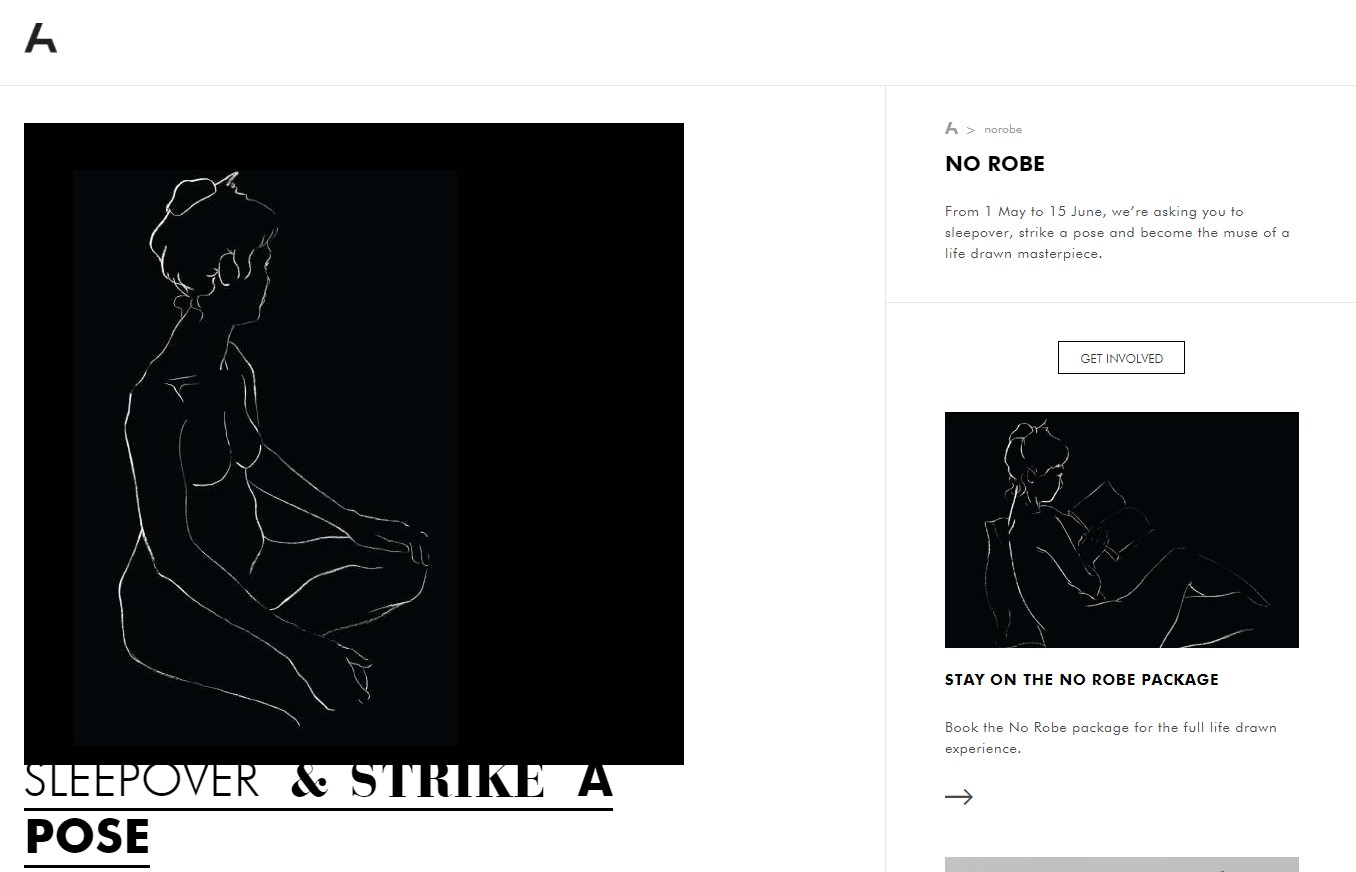Click the 'Book the No Robe package' description
Screen dimensions: 1356x872
(1111, 738)
